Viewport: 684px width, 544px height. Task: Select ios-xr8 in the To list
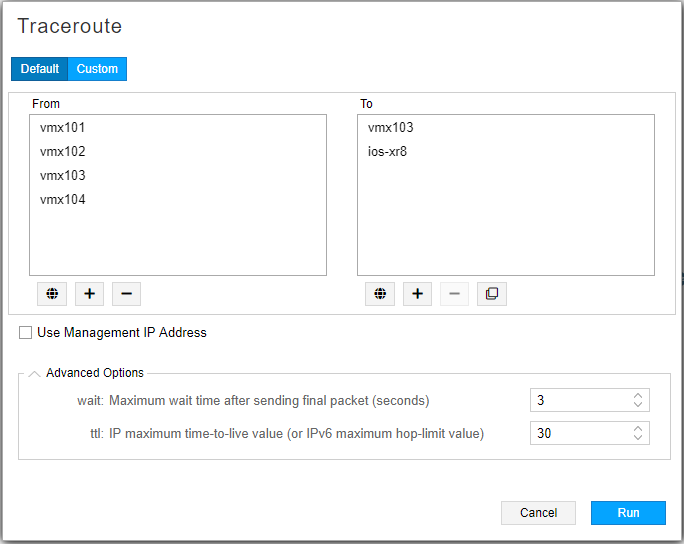point(387,152)
